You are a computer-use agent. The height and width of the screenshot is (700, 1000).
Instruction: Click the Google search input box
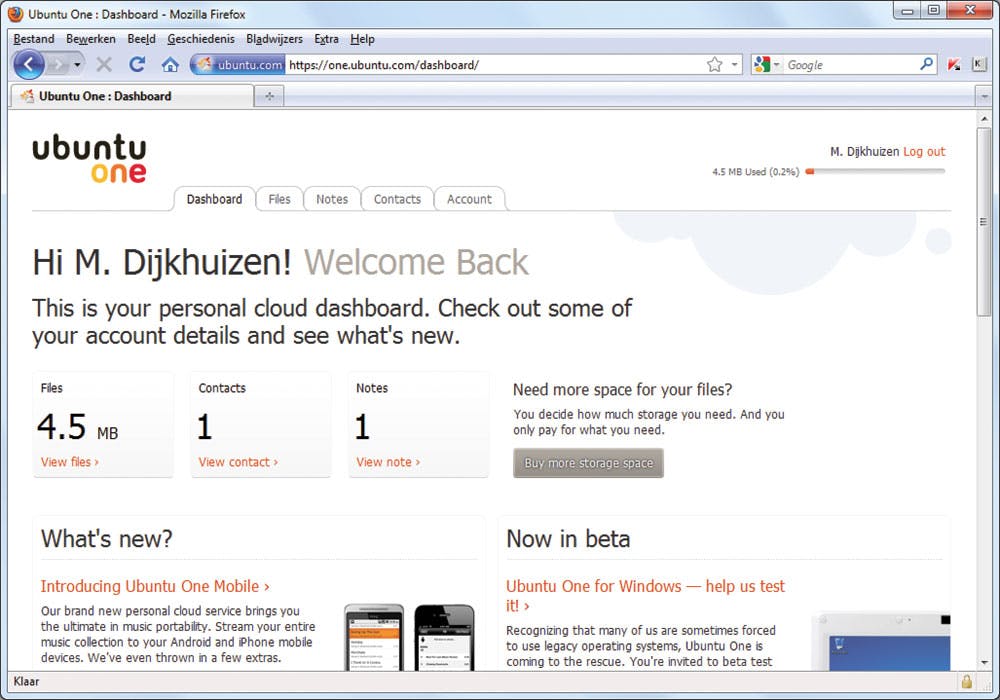pyautogui.click(x=851, y=64)
